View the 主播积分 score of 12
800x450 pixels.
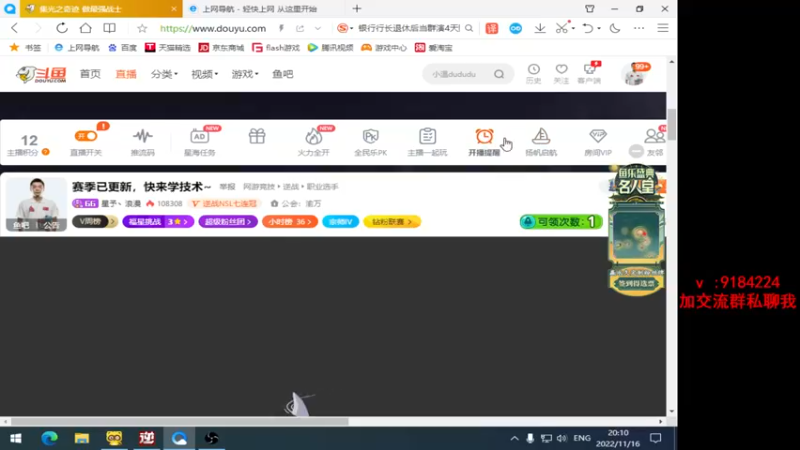(29, 140)
